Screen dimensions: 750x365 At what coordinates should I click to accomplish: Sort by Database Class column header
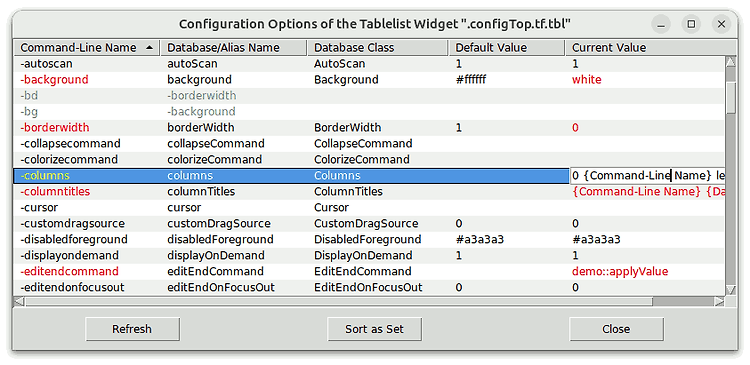[377, 48]
